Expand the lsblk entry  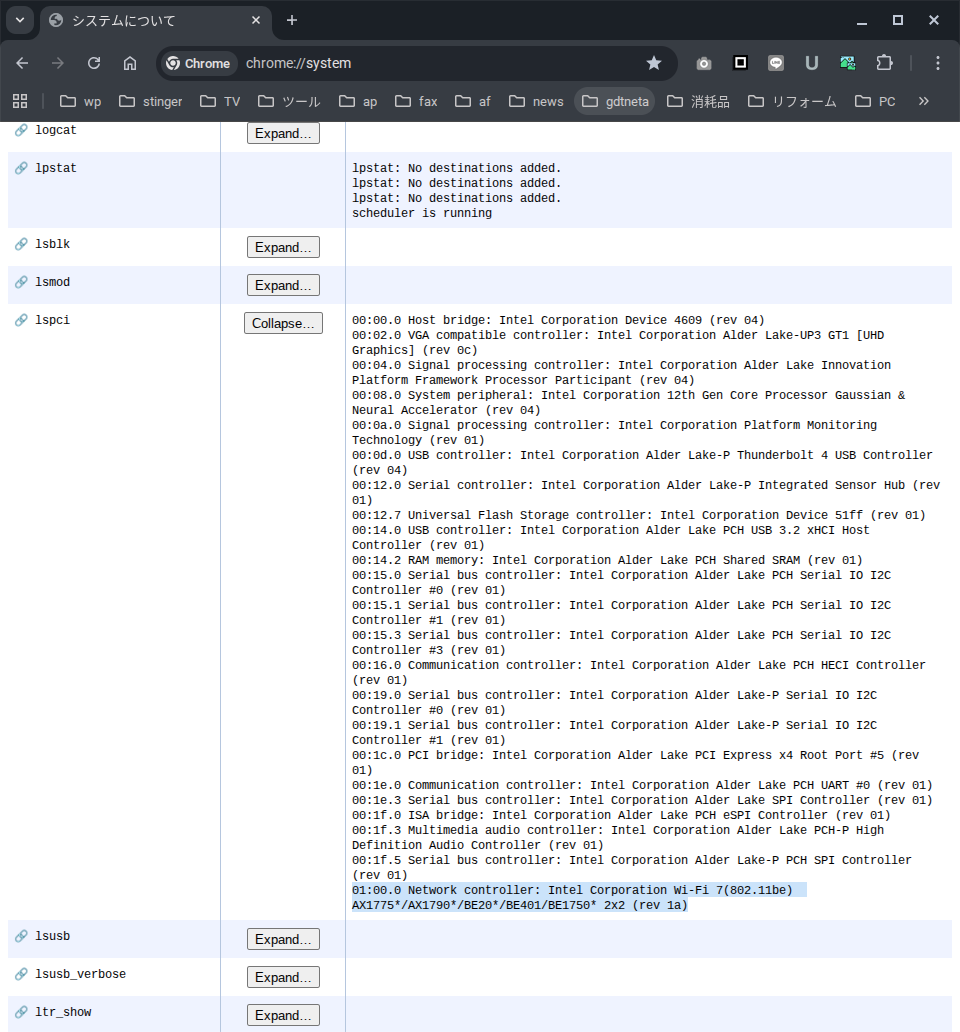point(283,247)
